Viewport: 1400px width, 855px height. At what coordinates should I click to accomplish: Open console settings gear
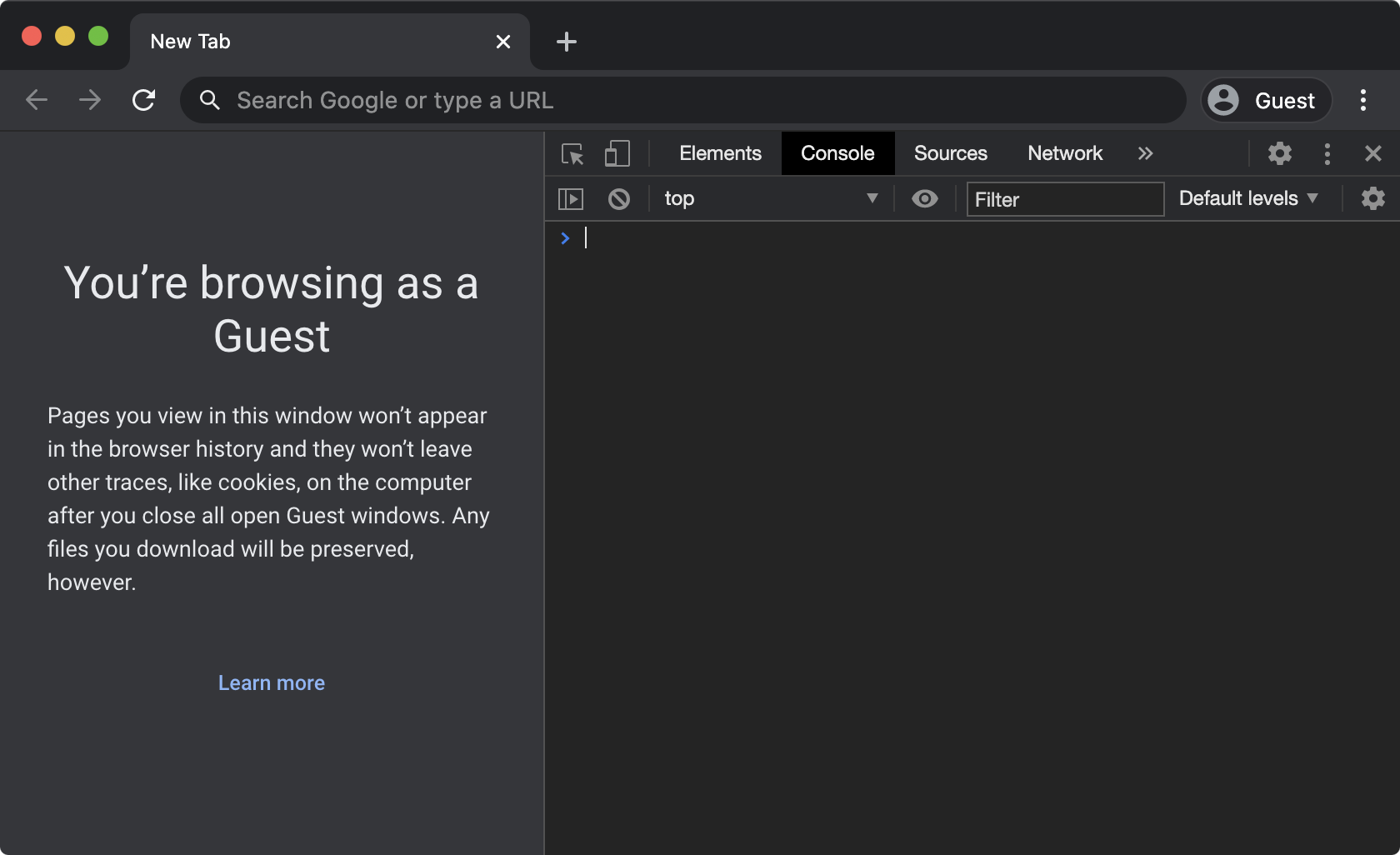[1373, 198]
